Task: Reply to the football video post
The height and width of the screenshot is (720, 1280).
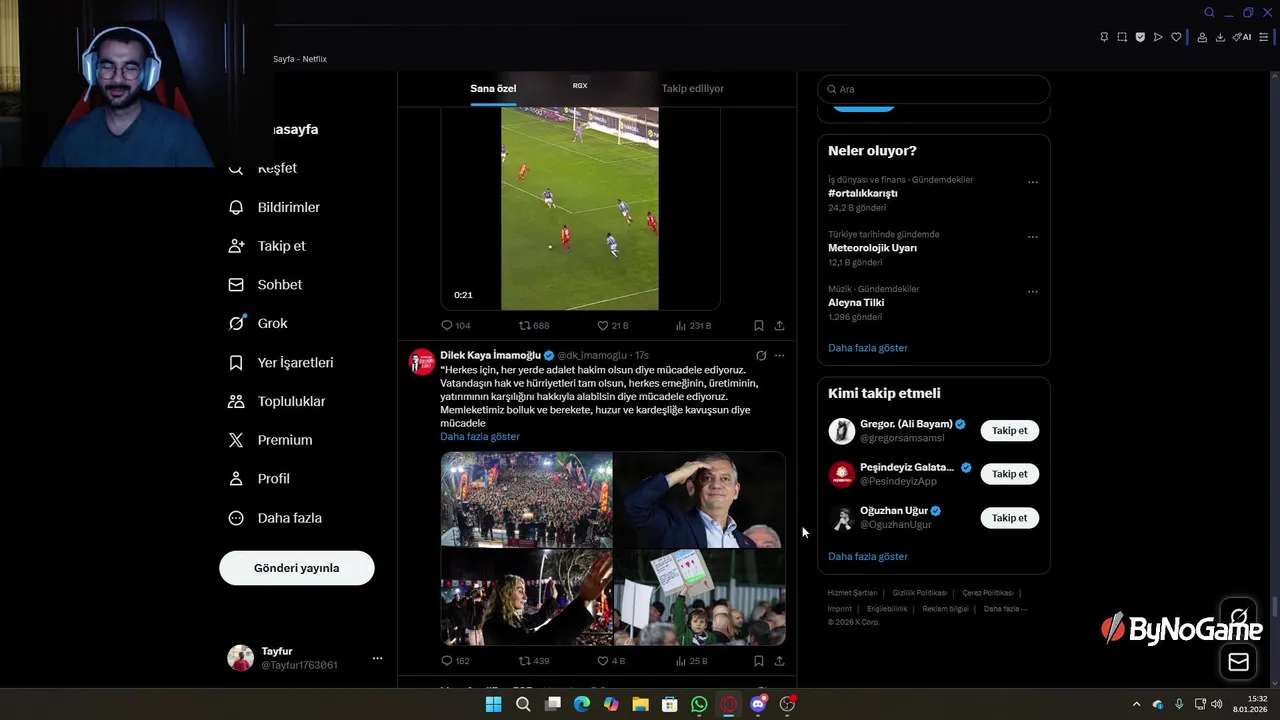Action: (455, 325)
